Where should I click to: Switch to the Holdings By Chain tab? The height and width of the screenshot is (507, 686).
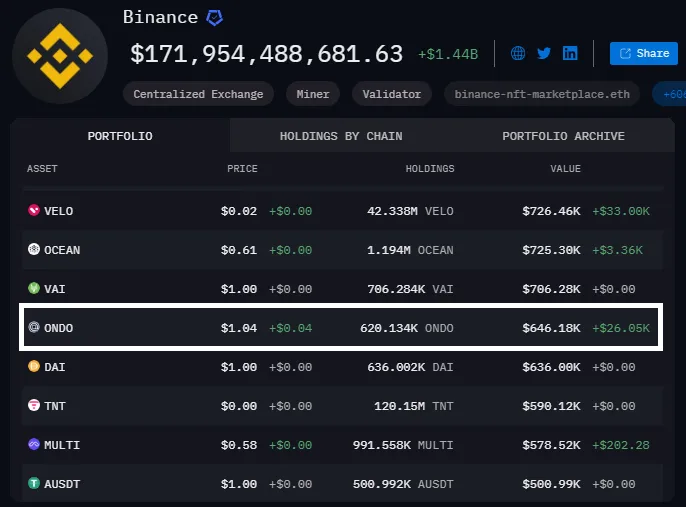pos(341,136)
